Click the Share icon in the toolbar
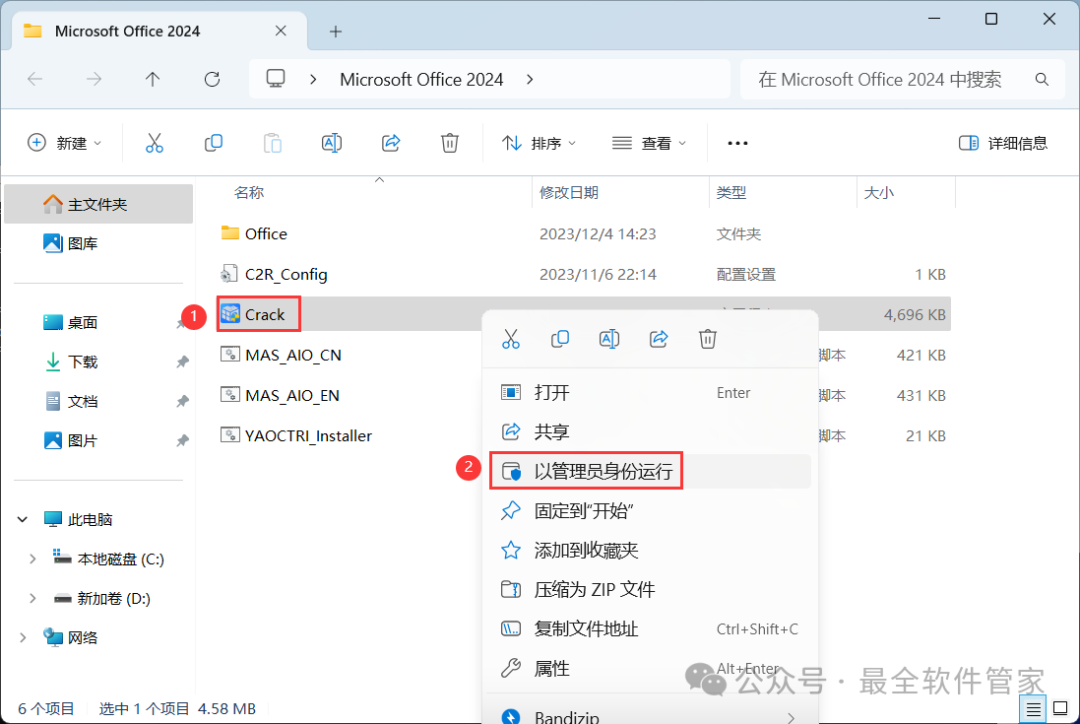 [x=391, y=143]
